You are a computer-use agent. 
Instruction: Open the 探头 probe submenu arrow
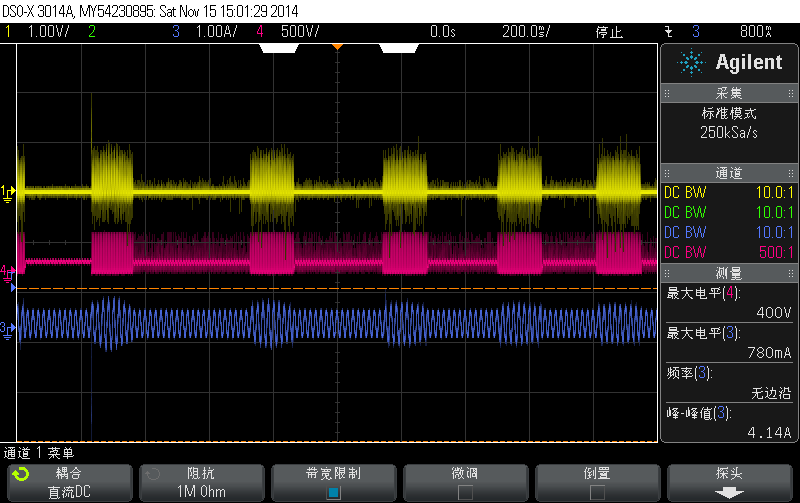click(729, 493)
